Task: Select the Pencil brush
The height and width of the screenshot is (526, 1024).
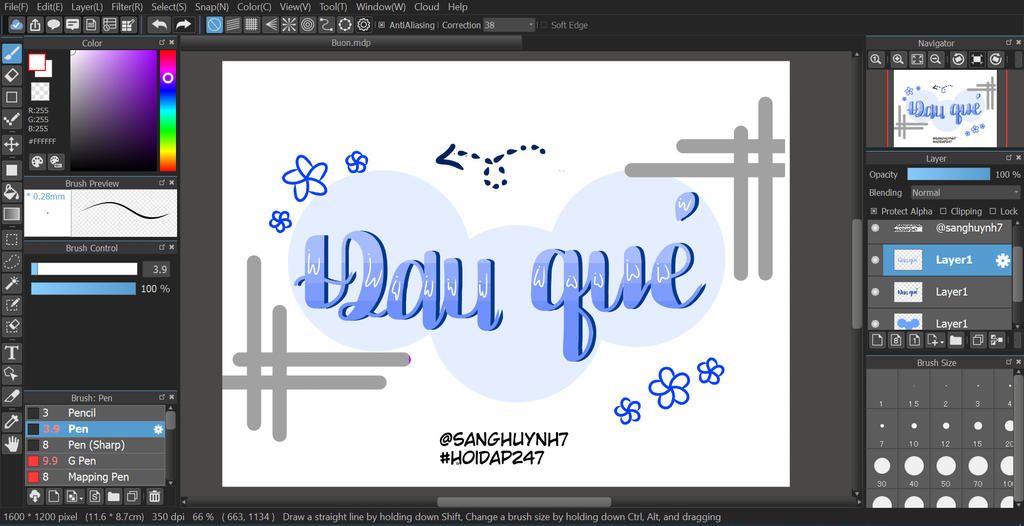Action: tap(95, 413)
